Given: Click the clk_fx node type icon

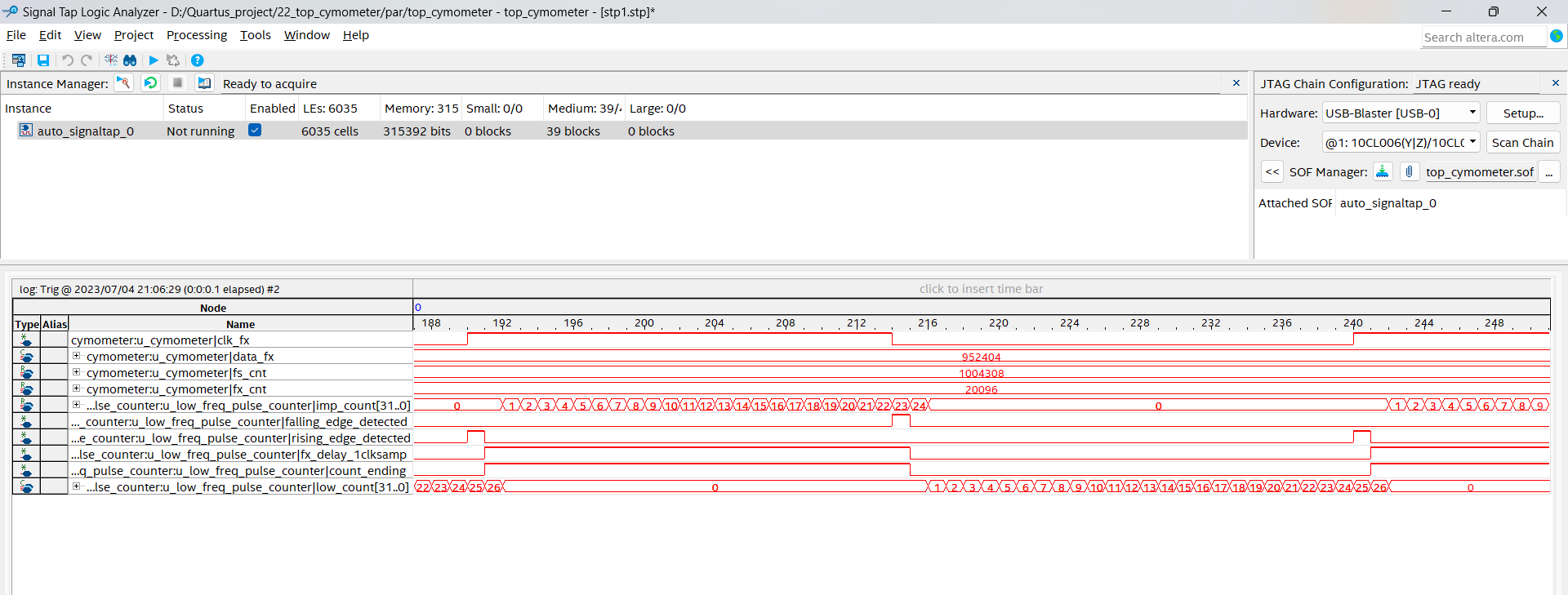Looking at the screenshot, I should (x=26, y=340).
